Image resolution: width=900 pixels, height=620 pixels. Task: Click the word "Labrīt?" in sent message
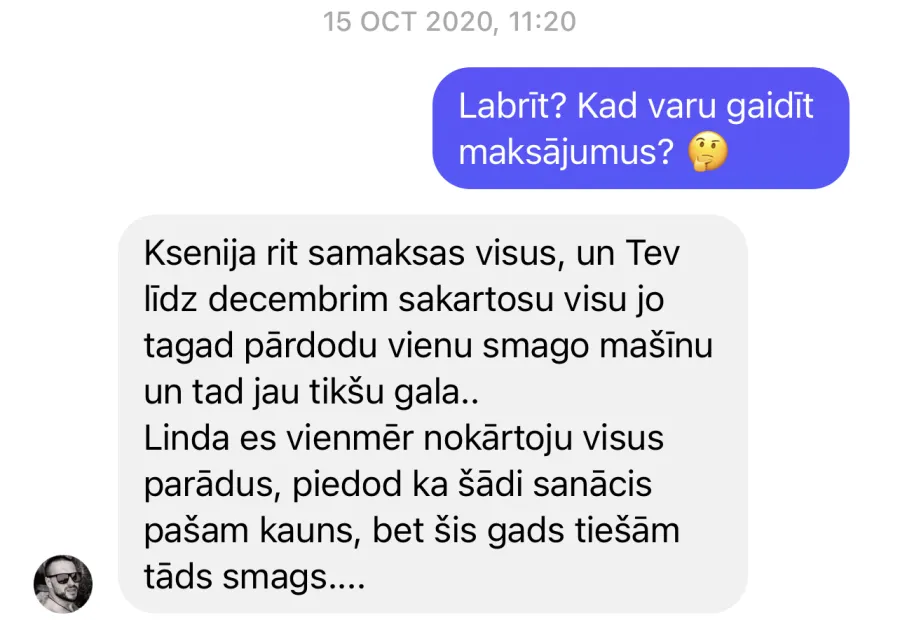(x=513, y=106)
